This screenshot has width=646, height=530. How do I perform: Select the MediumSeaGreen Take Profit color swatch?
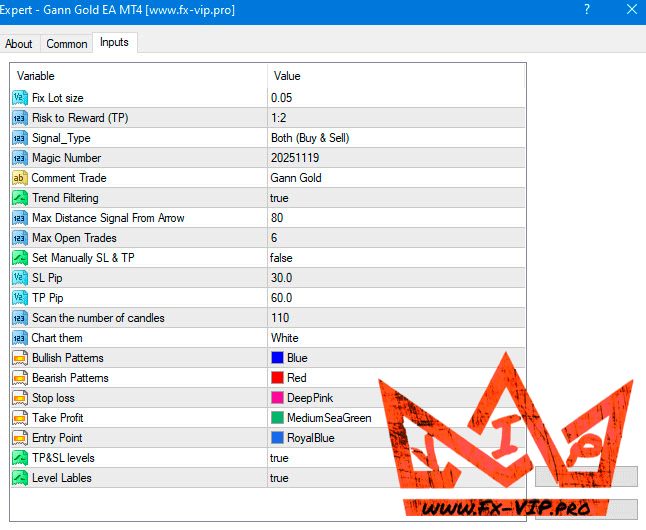tap(278, 418)
